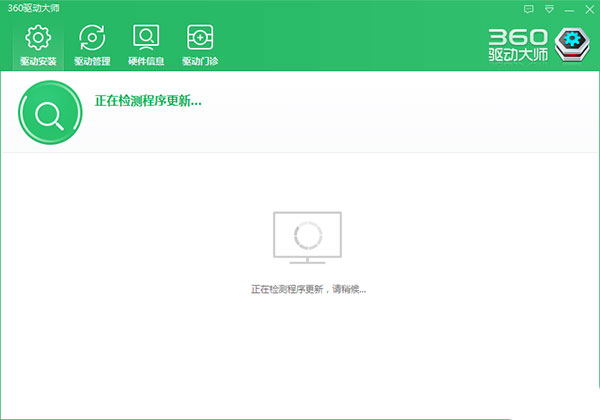Click the first-aid kit icon above 驱动门诊
Screen dimensions: 600x420
point(200,37)
